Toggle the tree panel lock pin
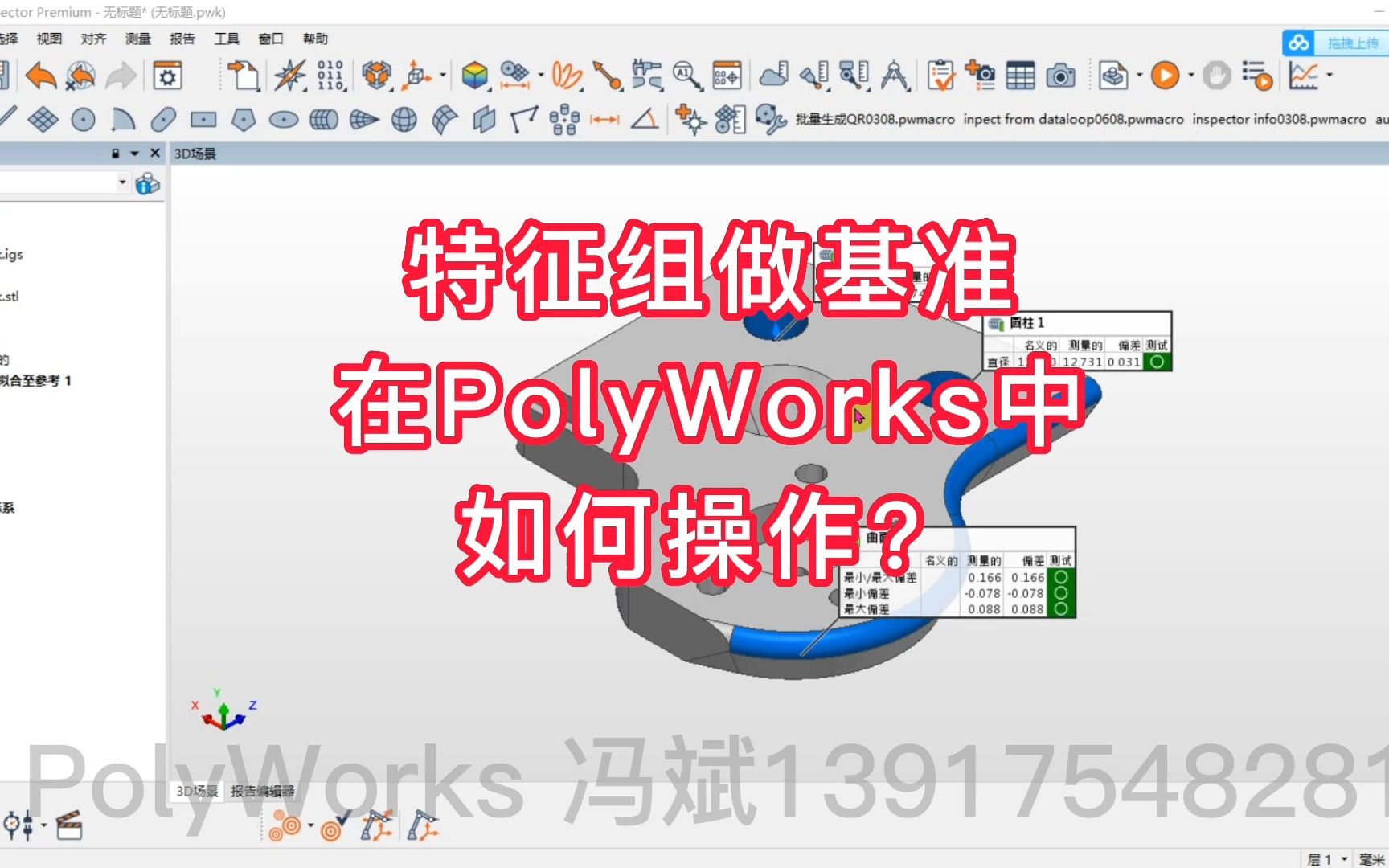1389x868 pixels. [115, 153]
